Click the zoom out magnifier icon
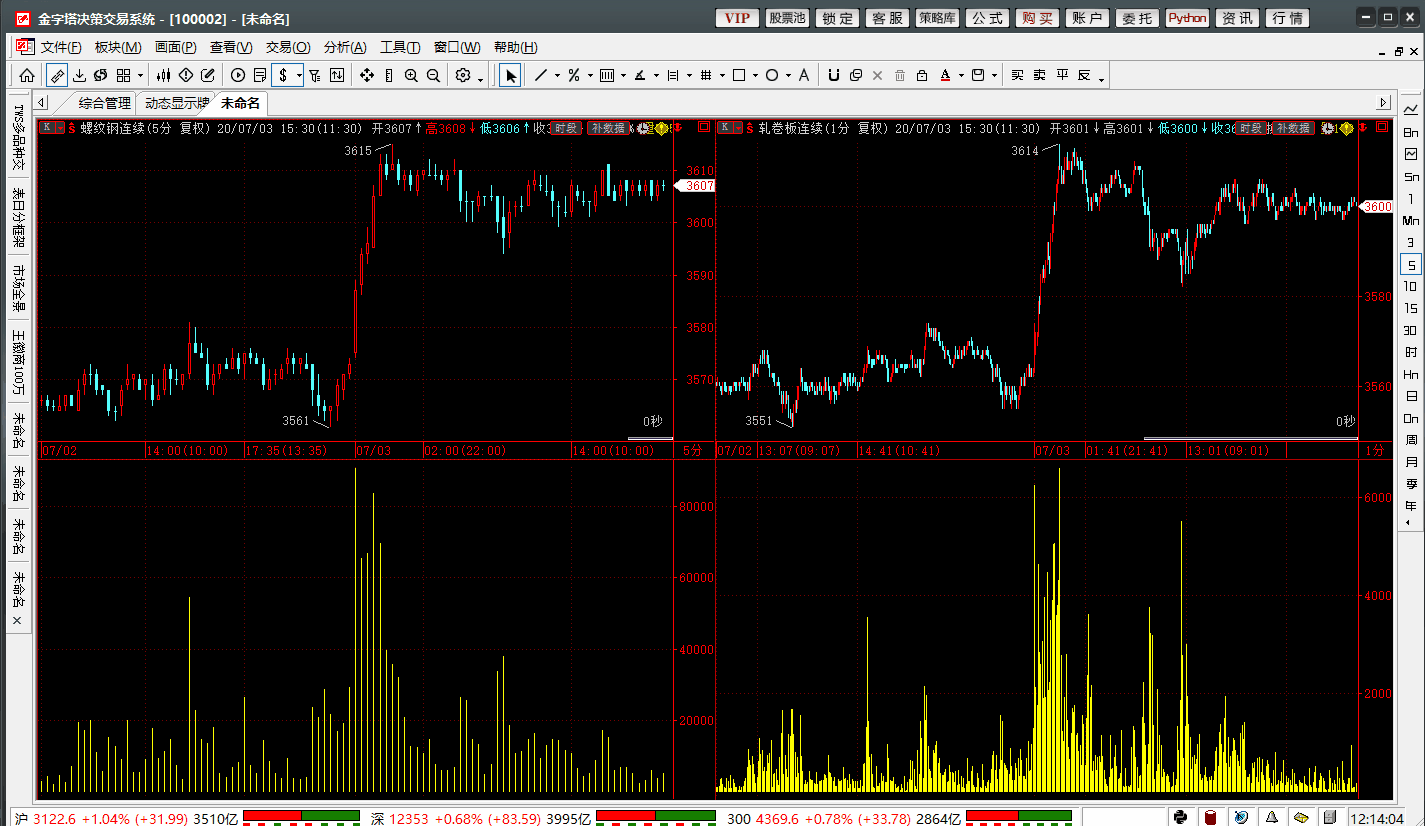Image resolution: width=1425 pixels, height=826 pixels. coord(433,75)
